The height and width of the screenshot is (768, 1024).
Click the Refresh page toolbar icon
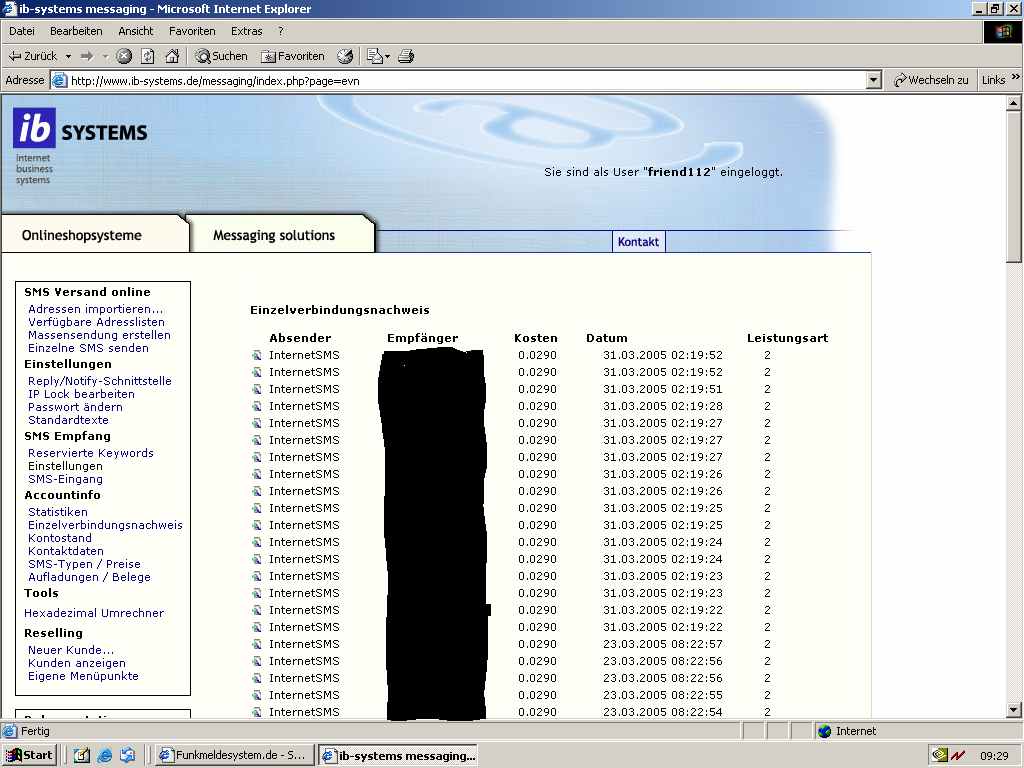tap(148, 56)
